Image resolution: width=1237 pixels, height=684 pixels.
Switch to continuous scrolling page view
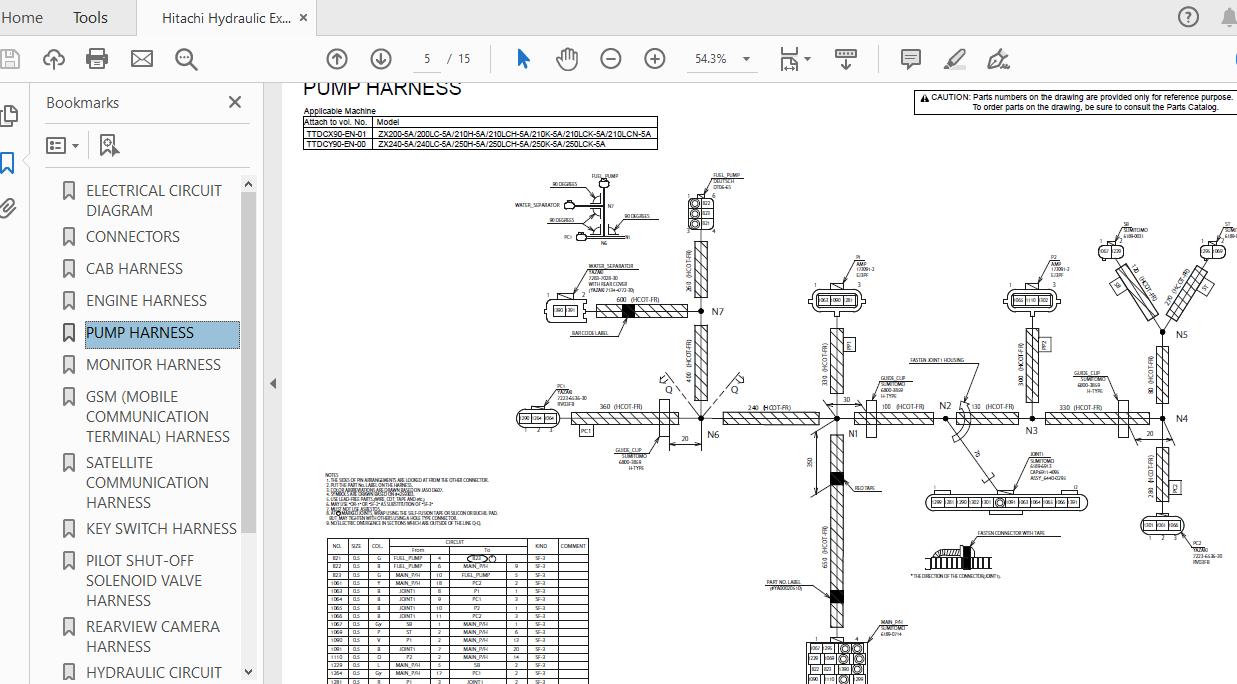click(845, 58)
